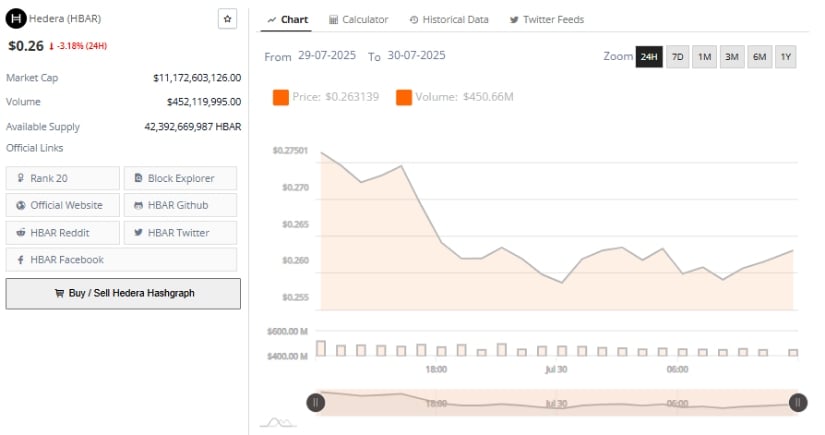Click the Official Website globe icon
Screen dimensions: 825x435
[x=21, y=205]
